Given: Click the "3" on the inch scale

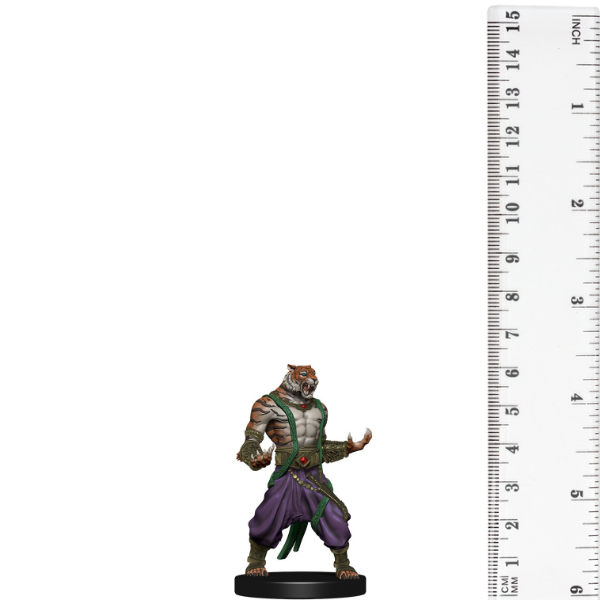Looking at the screenshot, I should [x=577, y=300].
